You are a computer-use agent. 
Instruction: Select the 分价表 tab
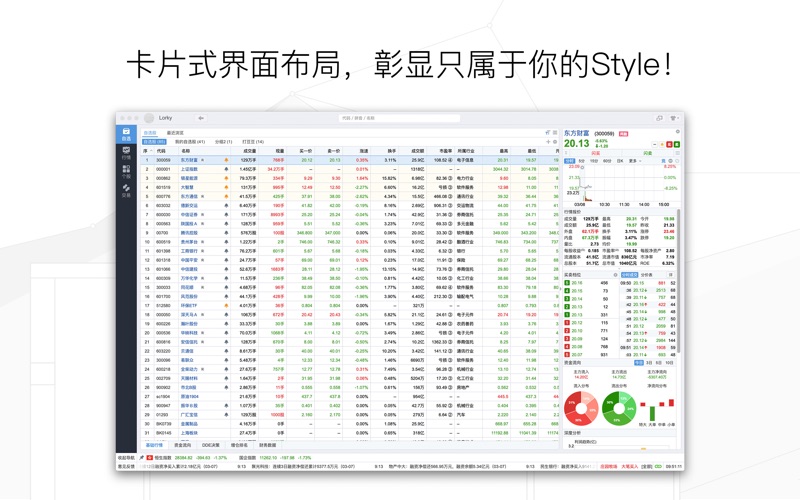646,274
